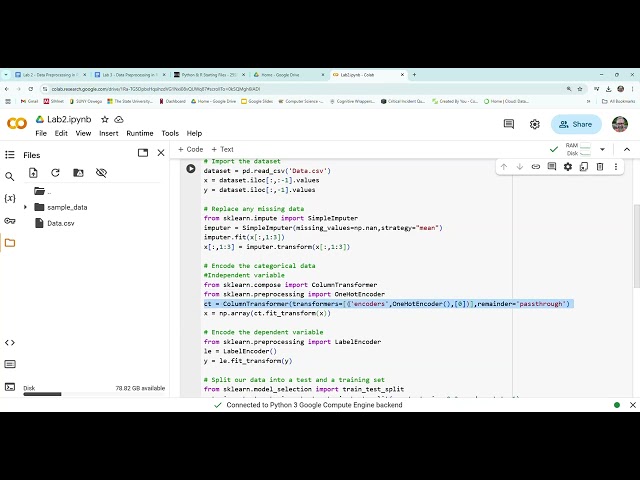
Task: Open a new browser tab
Action: [414, 75]
